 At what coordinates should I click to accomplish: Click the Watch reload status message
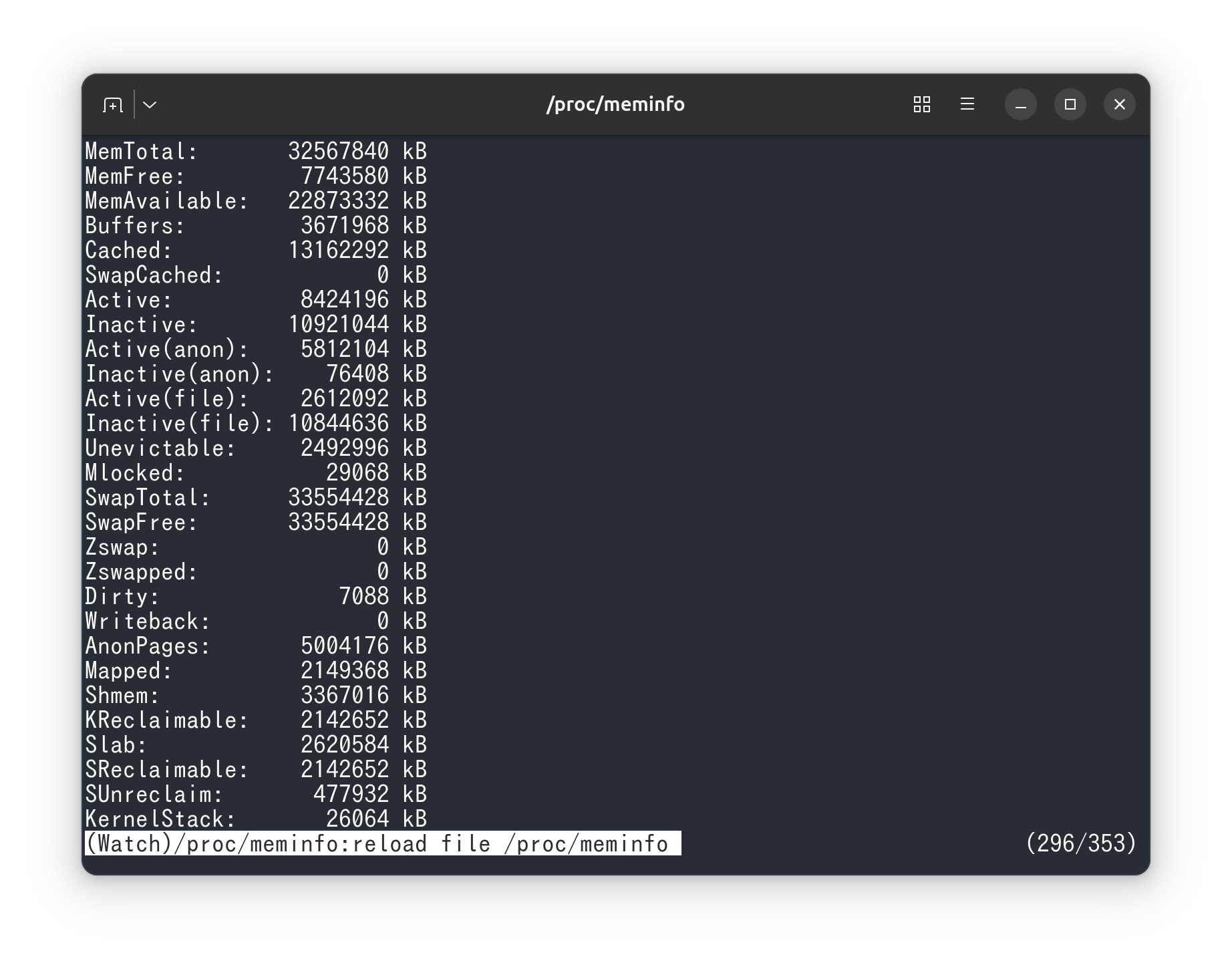tap(383, 843)
